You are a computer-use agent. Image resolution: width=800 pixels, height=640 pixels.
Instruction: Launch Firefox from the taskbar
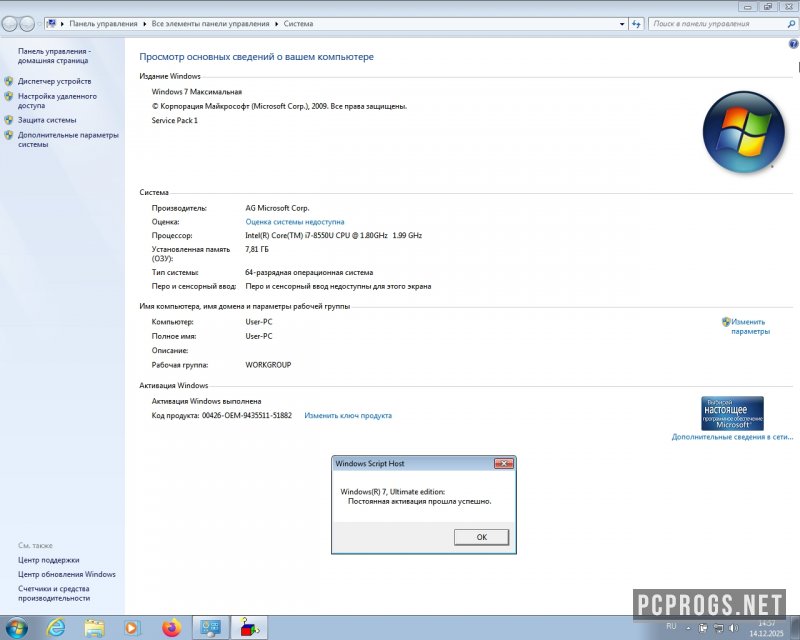pyautogui.click(x=171, y=628)
